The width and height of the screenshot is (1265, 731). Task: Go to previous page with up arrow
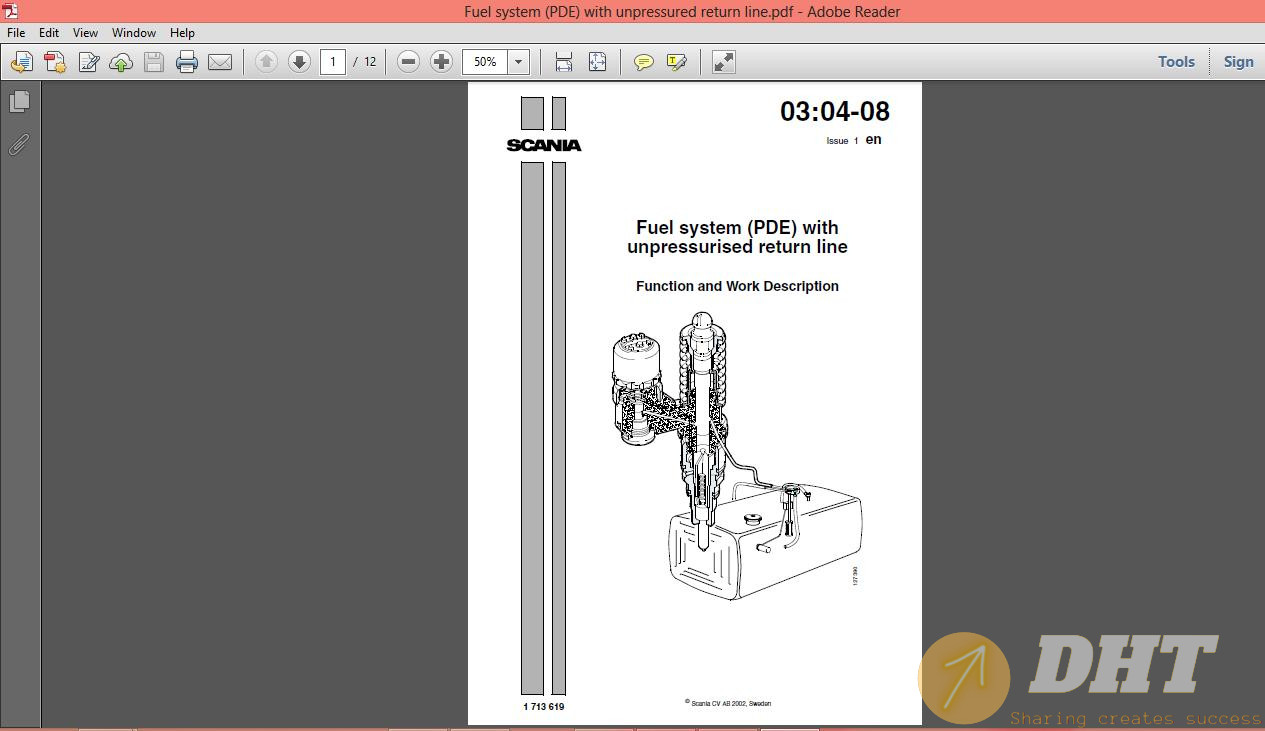point(266,62)
